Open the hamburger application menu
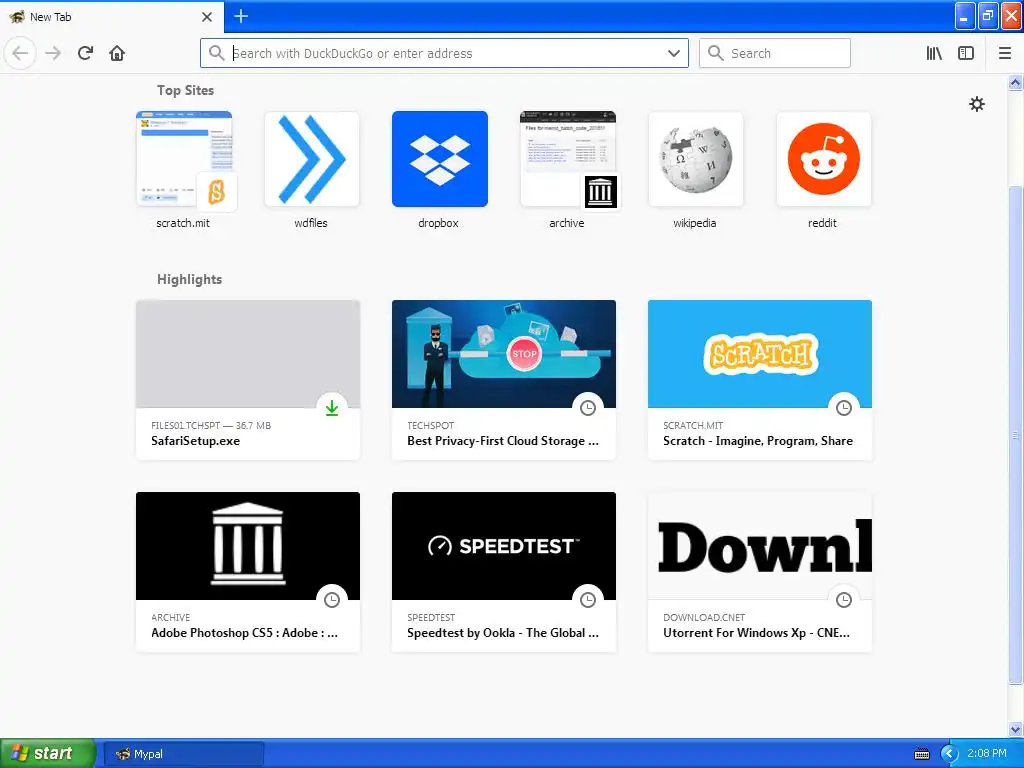Screen dimensions: 1024x768 (1004, 53)
